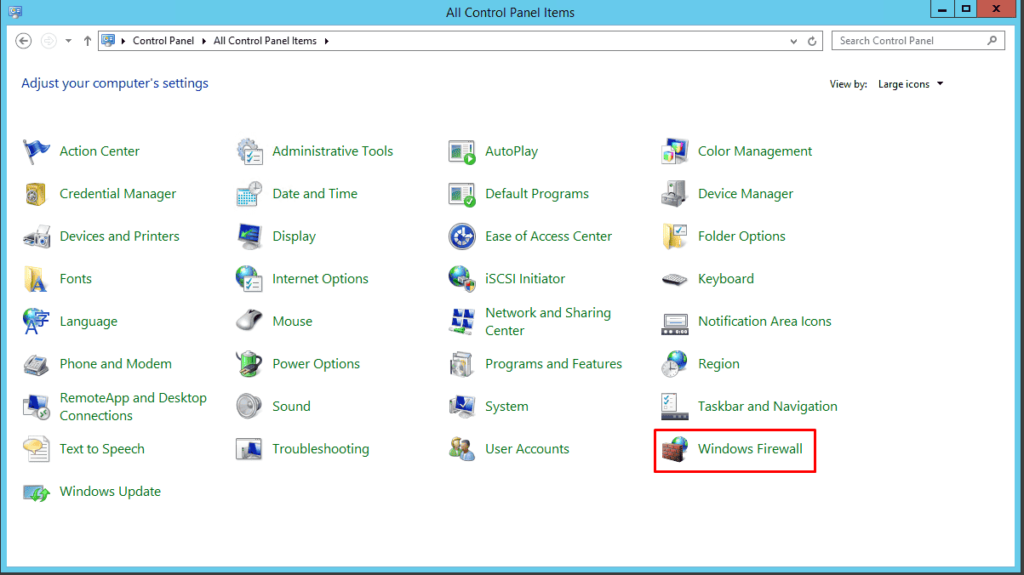Click the All Control Panel Items breadcrumb
This screenshot has height=575, width=1024.
[264, 41]
